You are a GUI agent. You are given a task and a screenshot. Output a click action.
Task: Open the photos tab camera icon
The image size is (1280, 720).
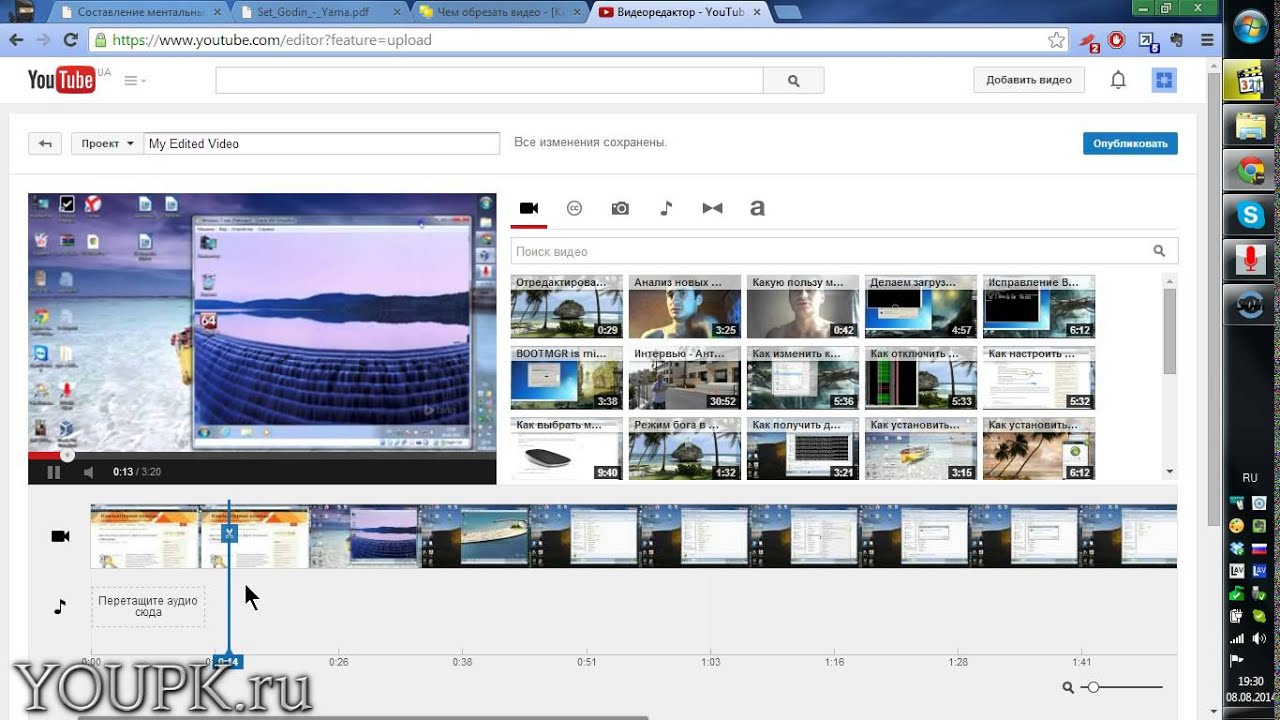620,208
